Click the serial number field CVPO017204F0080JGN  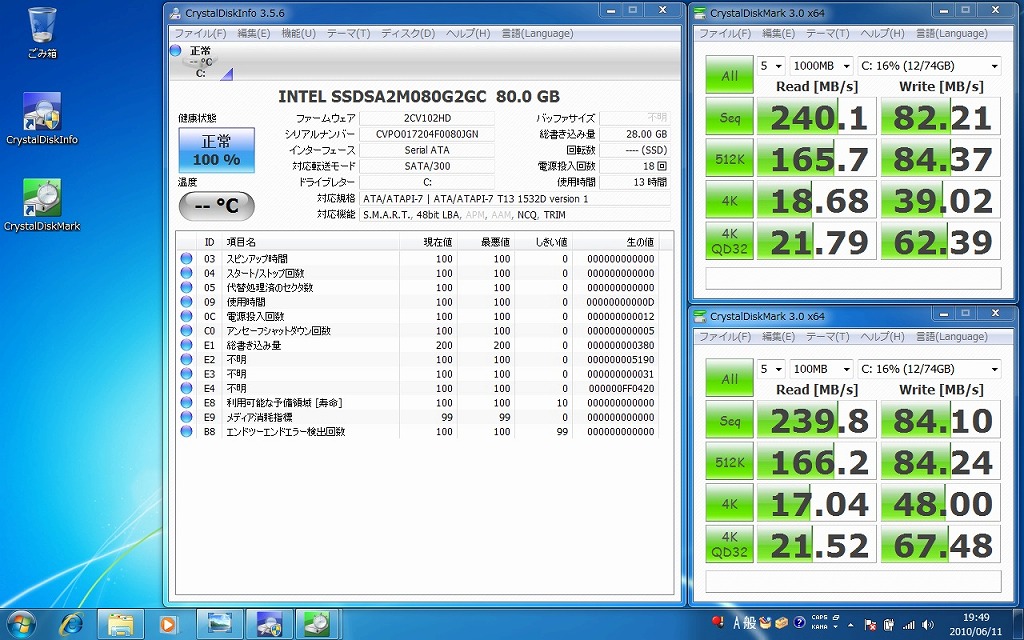click(x=427, y=134)
